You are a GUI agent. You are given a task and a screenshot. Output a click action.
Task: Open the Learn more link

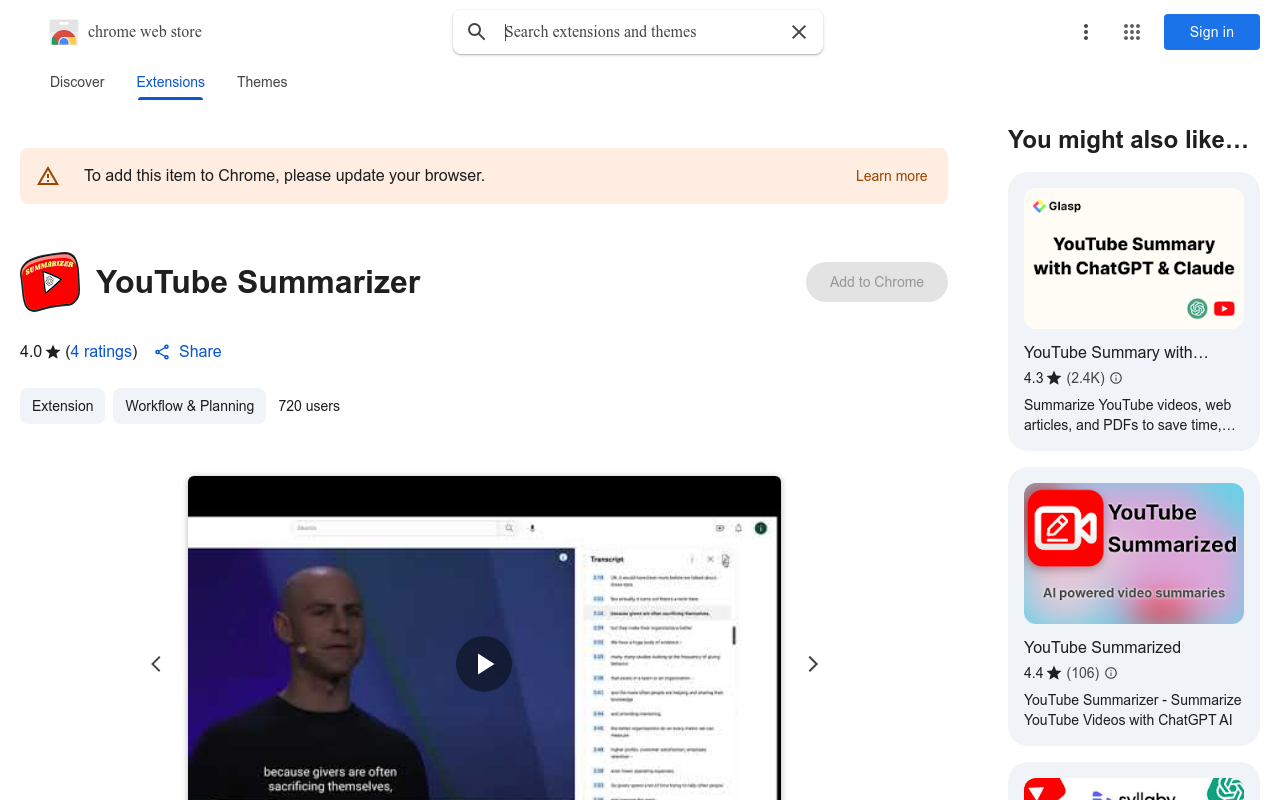[x=891, y=176]
